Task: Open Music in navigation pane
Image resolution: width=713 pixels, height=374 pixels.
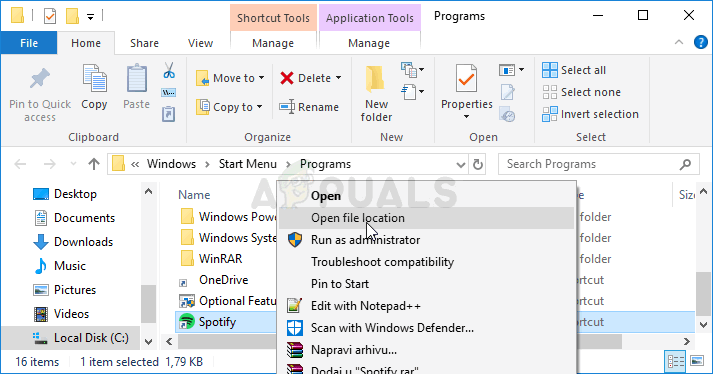Action: [59, 266]
